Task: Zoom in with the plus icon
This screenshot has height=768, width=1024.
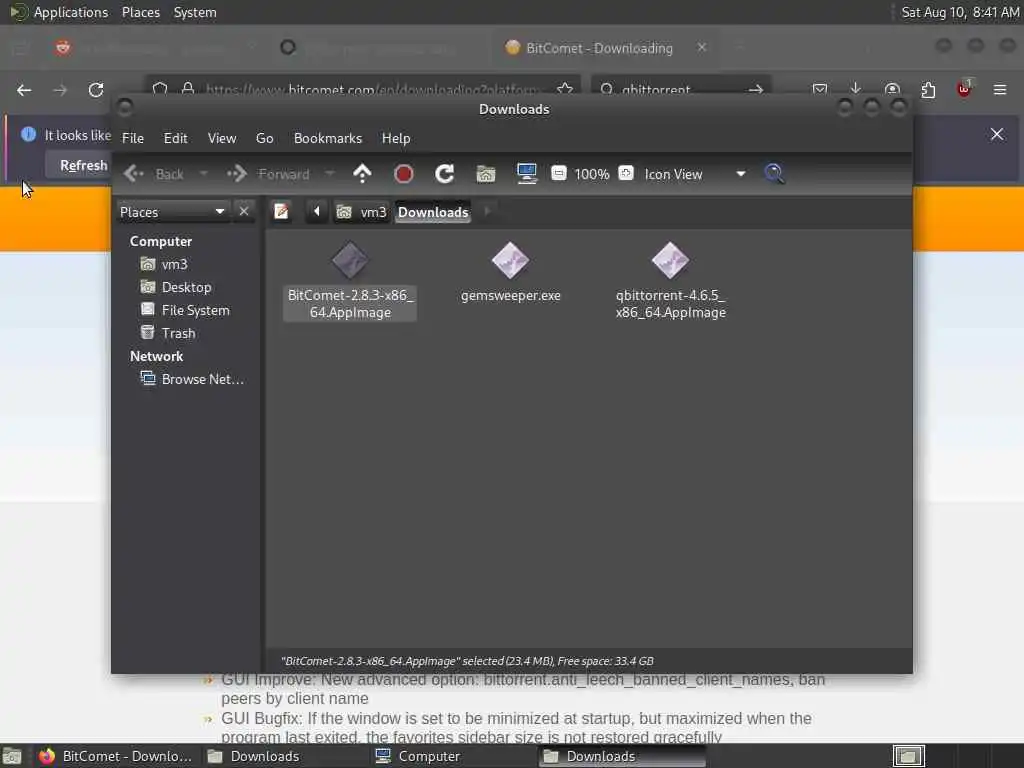Action: [626, 173]
